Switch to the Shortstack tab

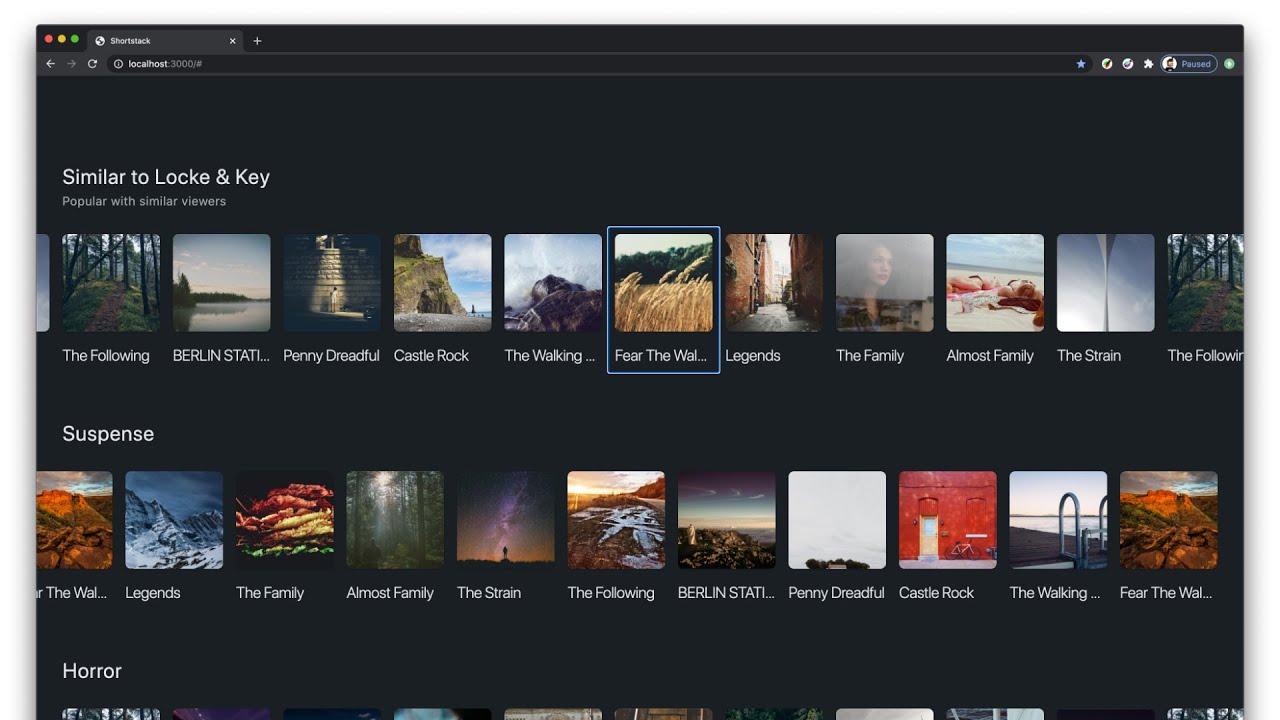(165, 41)
